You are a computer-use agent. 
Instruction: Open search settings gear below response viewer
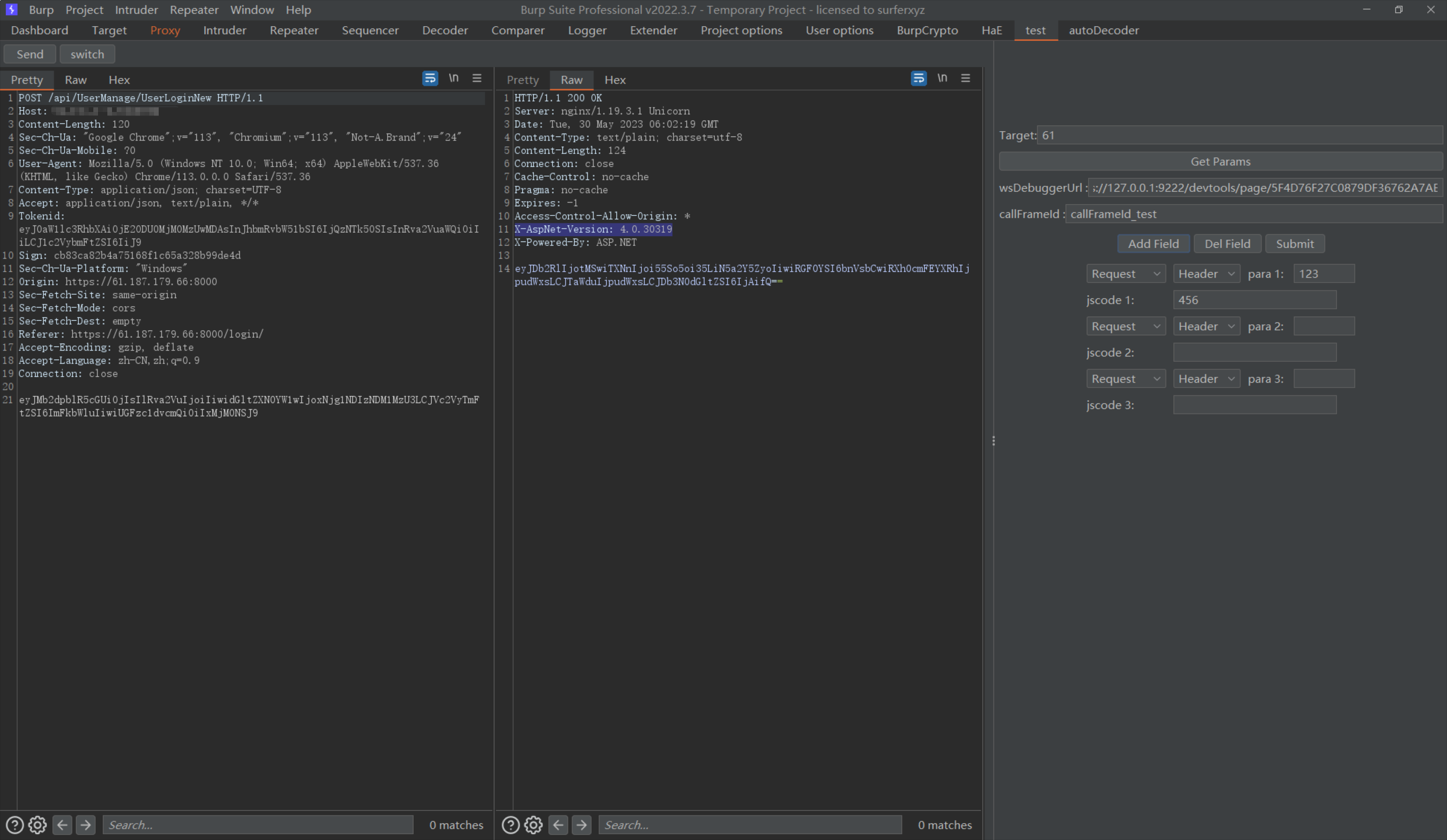click(533, 825)
